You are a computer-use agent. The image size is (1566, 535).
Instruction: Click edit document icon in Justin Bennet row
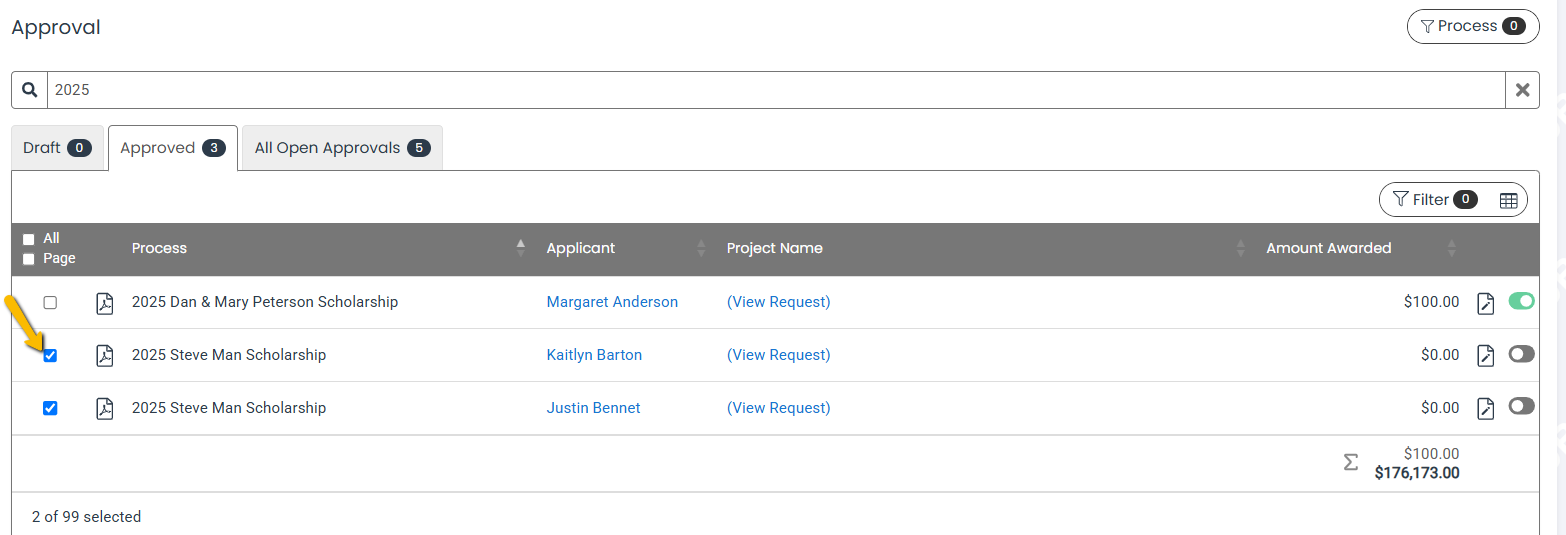coord(1486,408)
